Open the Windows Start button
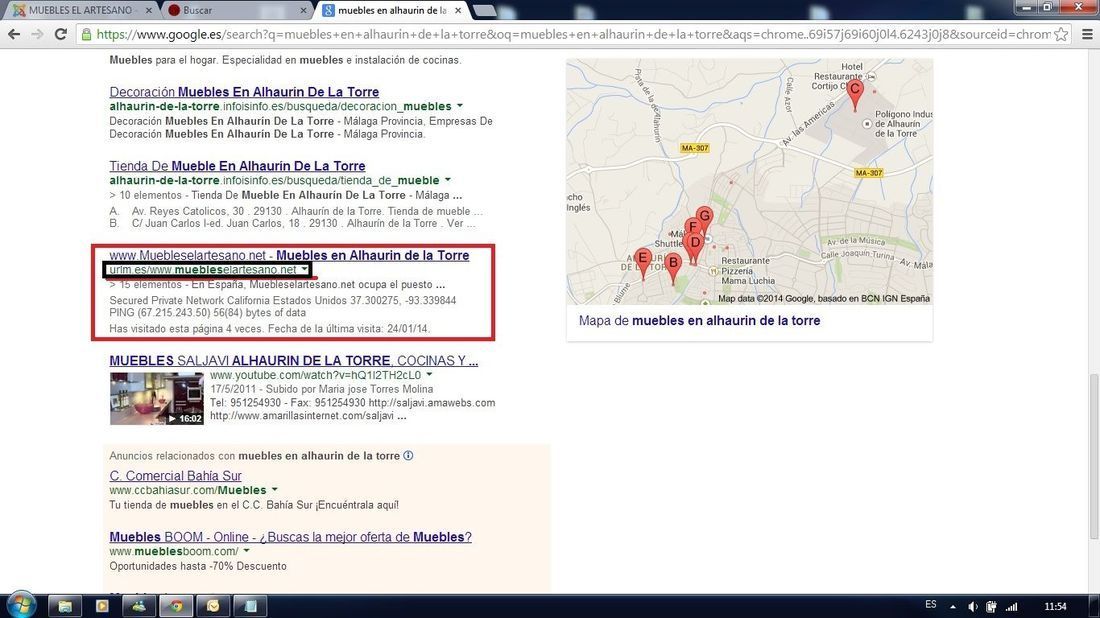1100x618 pixels. (20, 605)
